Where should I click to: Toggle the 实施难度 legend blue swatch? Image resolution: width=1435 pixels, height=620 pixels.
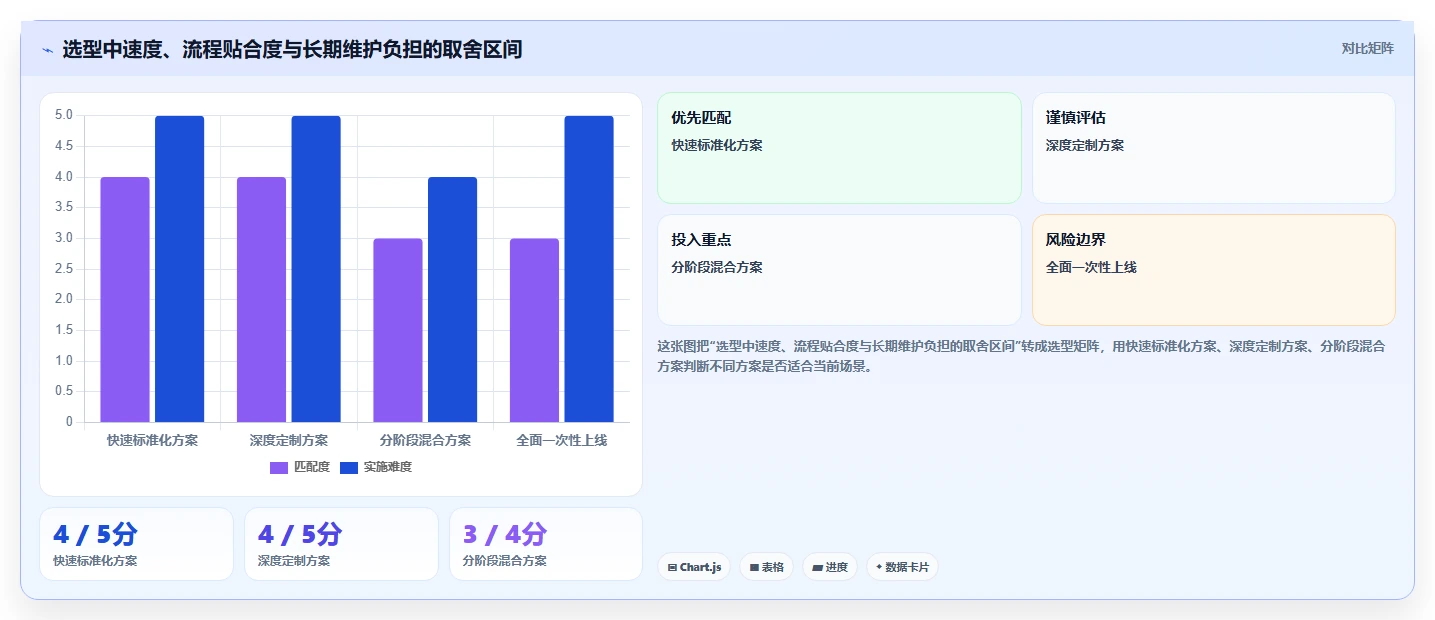(x=349, y=467)
